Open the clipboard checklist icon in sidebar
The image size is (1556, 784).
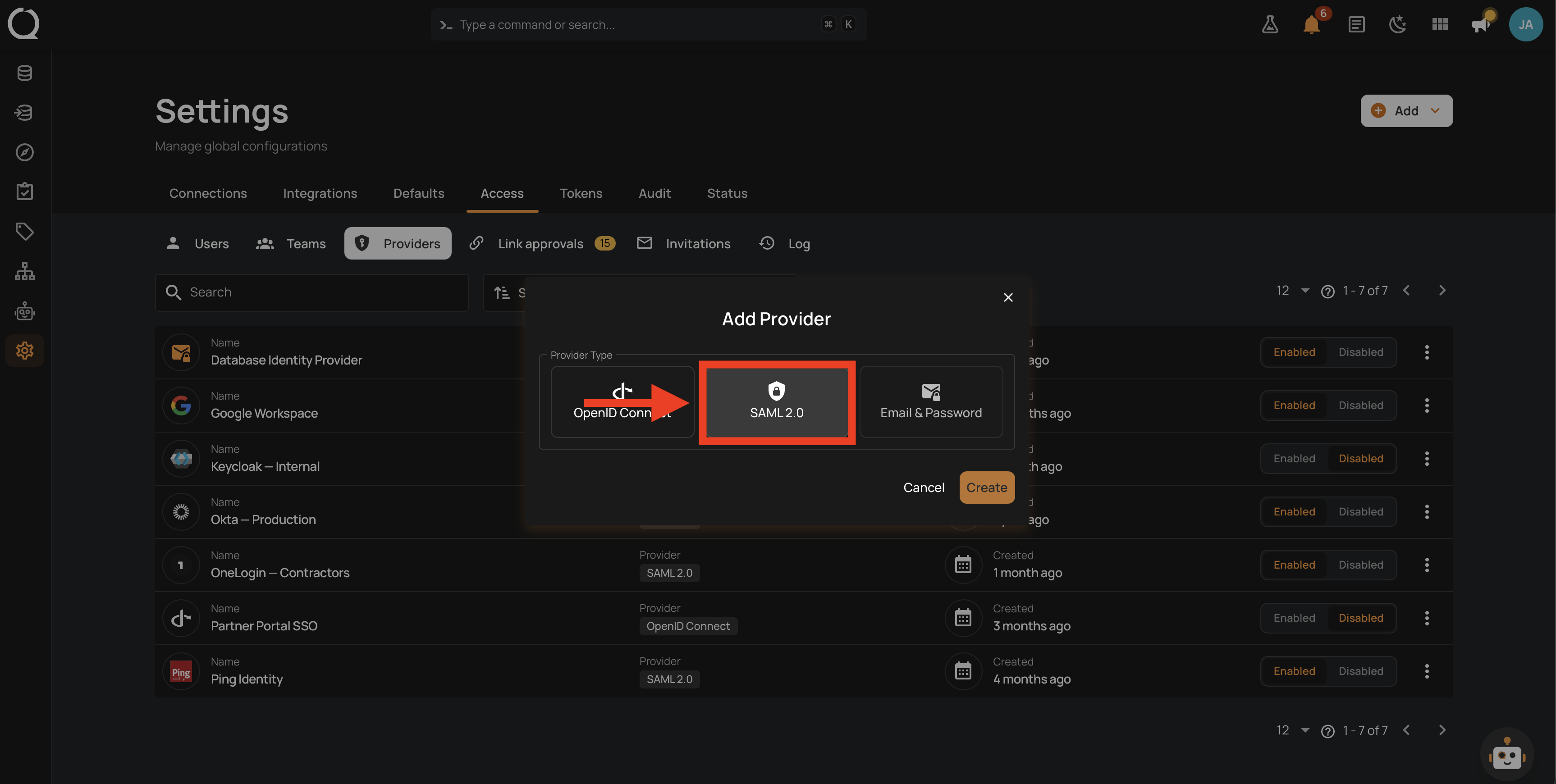[25, 191]
